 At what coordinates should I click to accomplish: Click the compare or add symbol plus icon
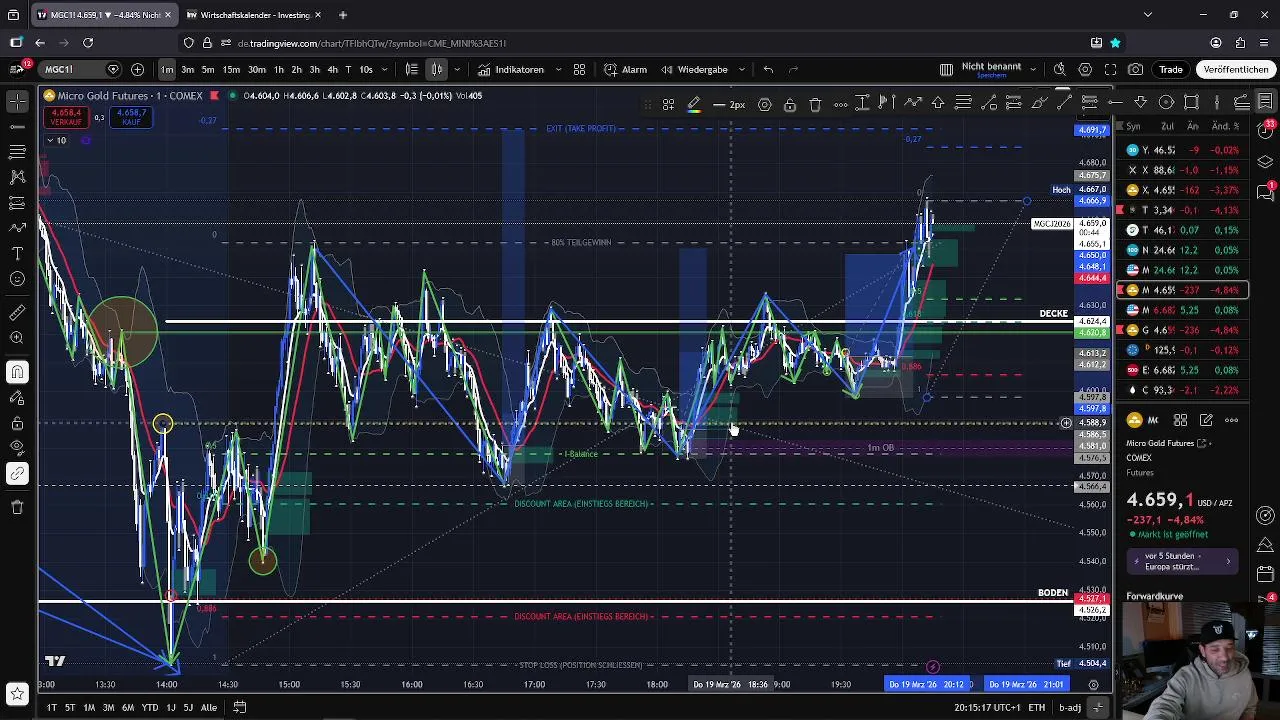point(137,69)
